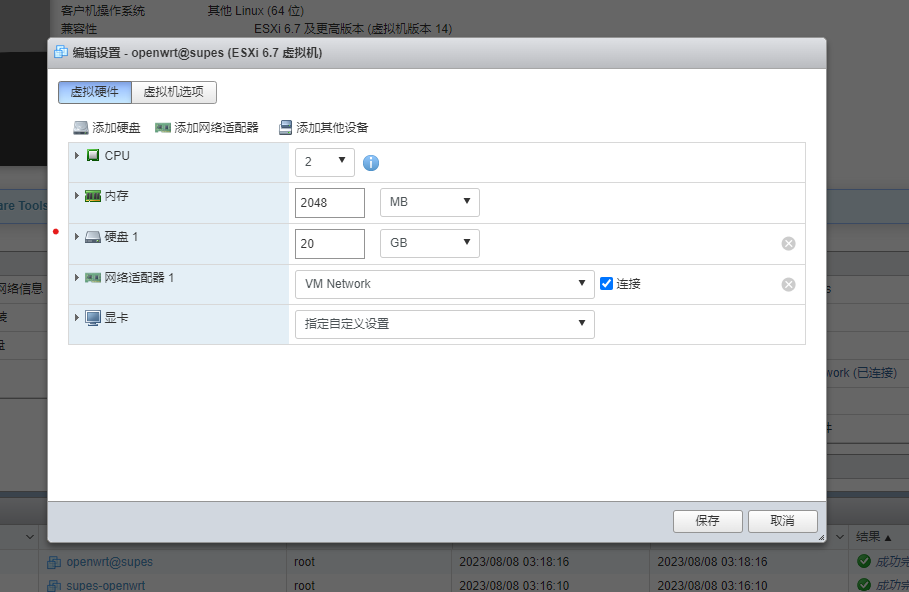This screenshot has height=592, width=909.
Task: Click the CPU device icon
Action: [93, 155]
